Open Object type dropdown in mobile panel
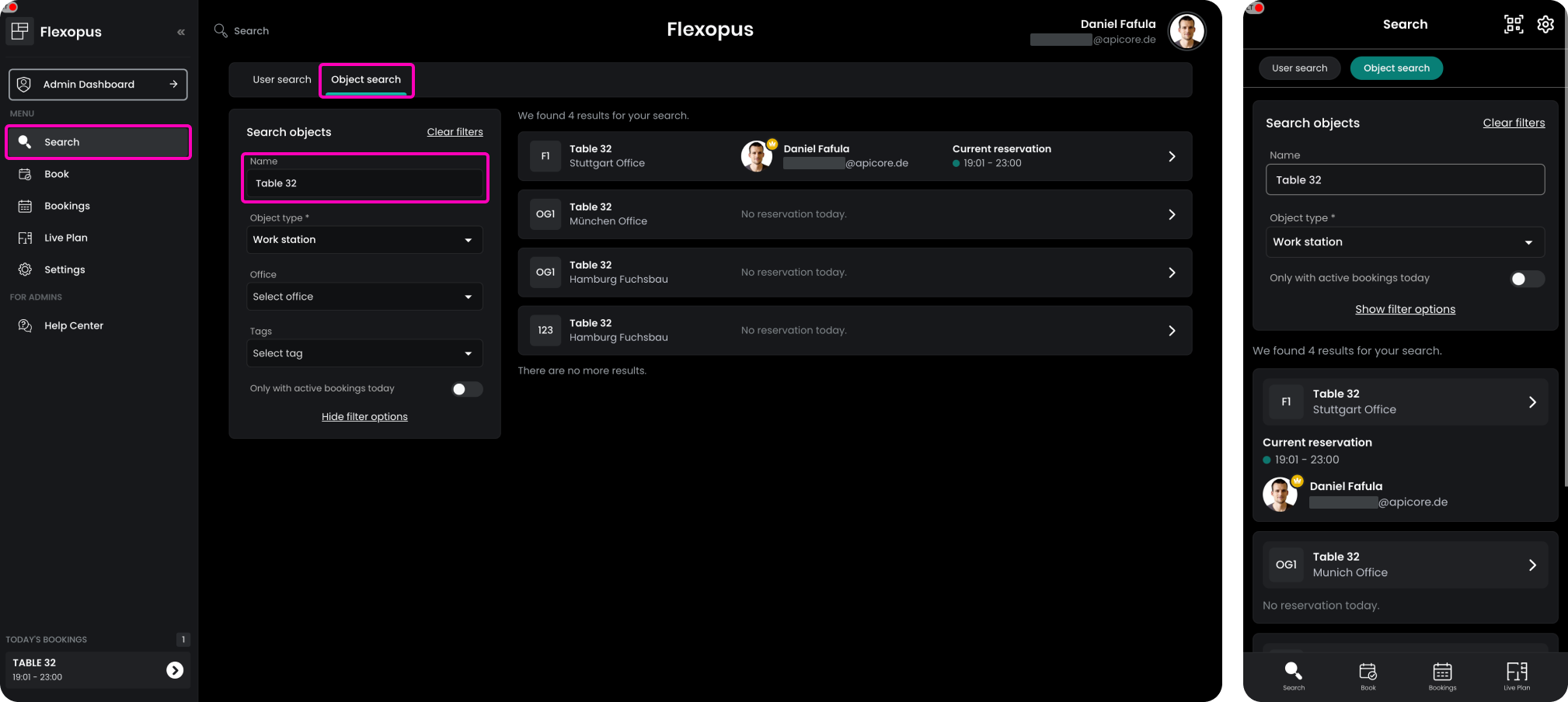This screenshot has width=1568, height=702. tap(1404, 242)
